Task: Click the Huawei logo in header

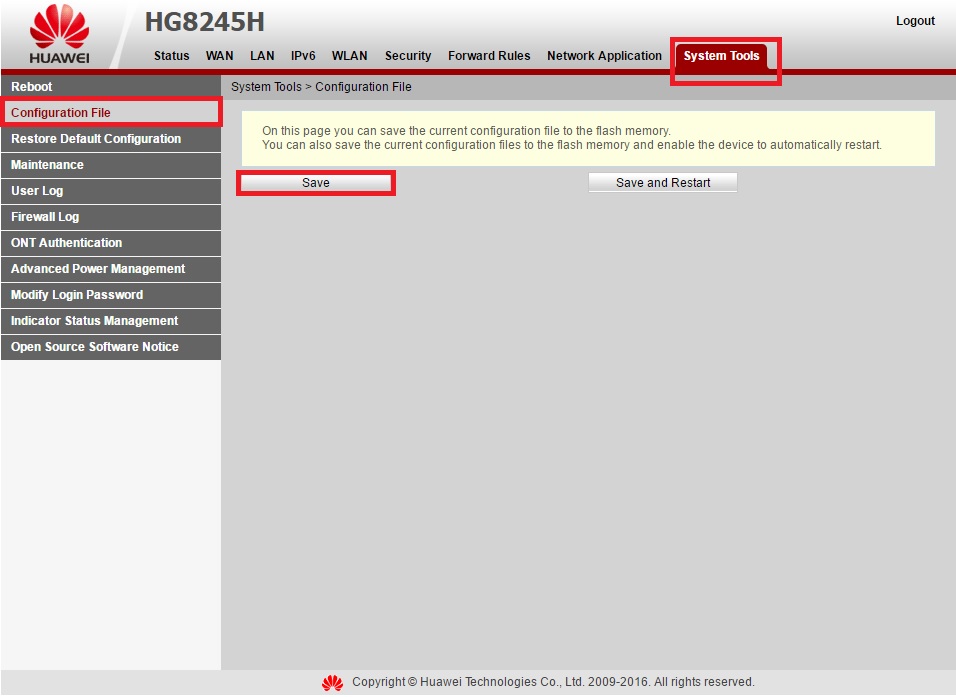Action: click(x=59, y=34)
